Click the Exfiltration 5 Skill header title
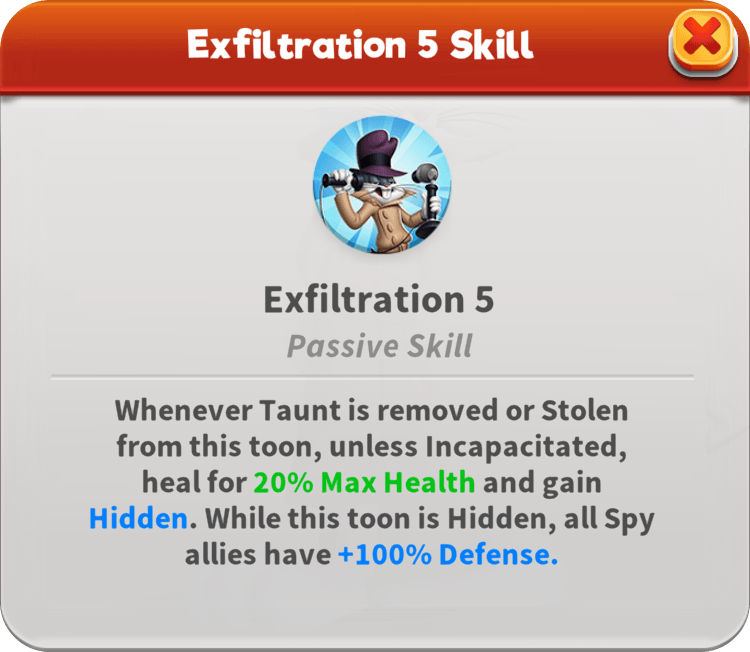 point(360,44)
